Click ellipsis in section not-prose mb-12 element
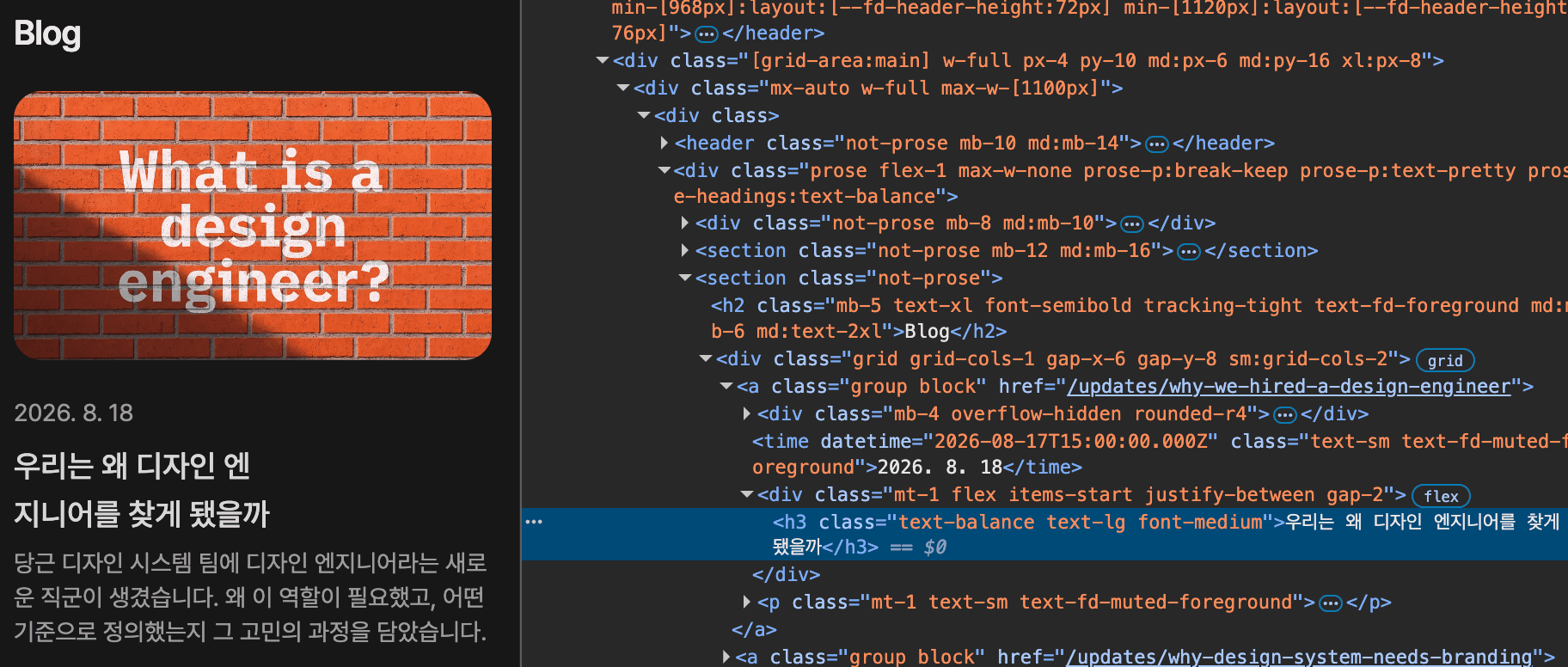This screenshot has height=667, width=1568. [x=1189, y=252]
